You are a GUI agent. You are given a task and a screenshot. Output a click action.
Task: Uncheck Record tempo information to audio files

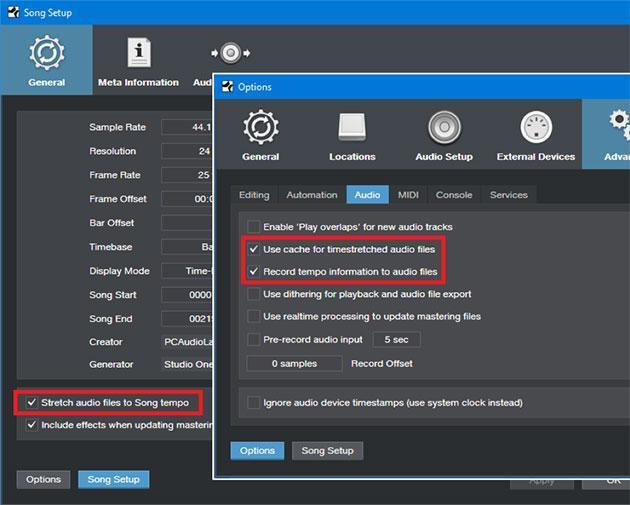(x=254, y=271)
